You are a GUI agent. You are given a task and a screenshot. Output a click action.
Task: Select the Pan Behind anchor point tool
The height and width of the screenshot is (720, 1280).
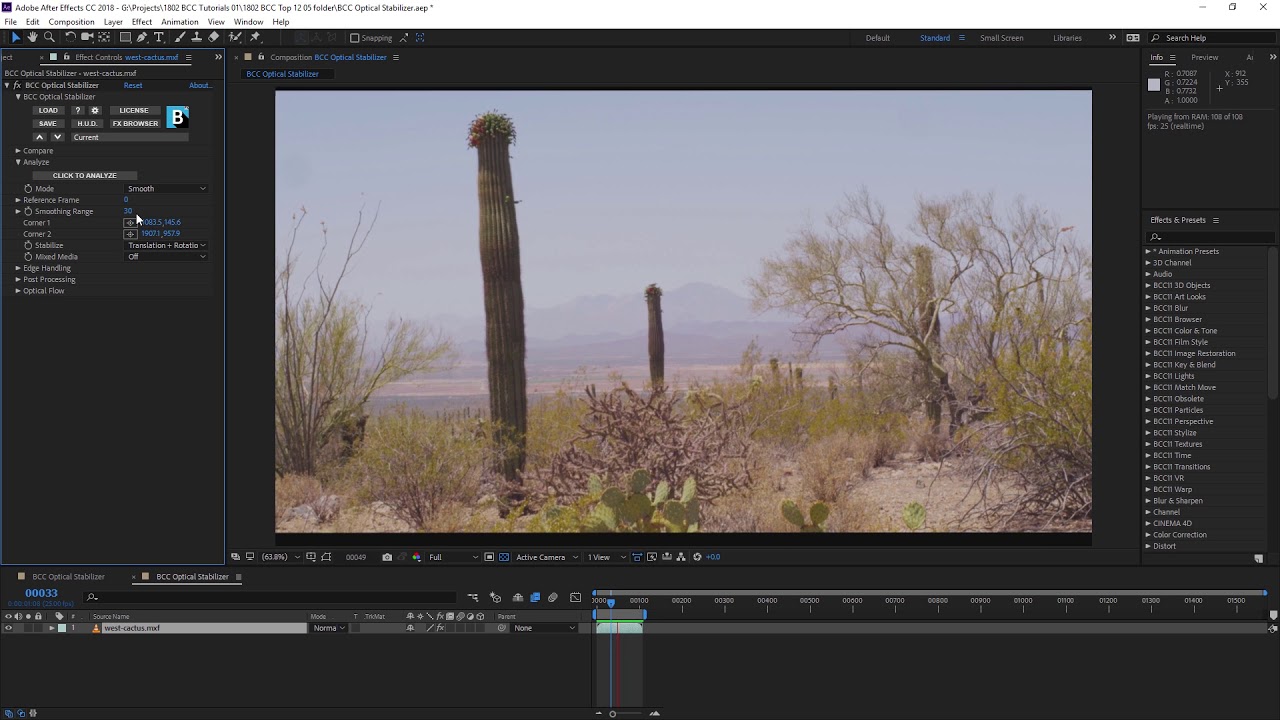click(104, 38)
